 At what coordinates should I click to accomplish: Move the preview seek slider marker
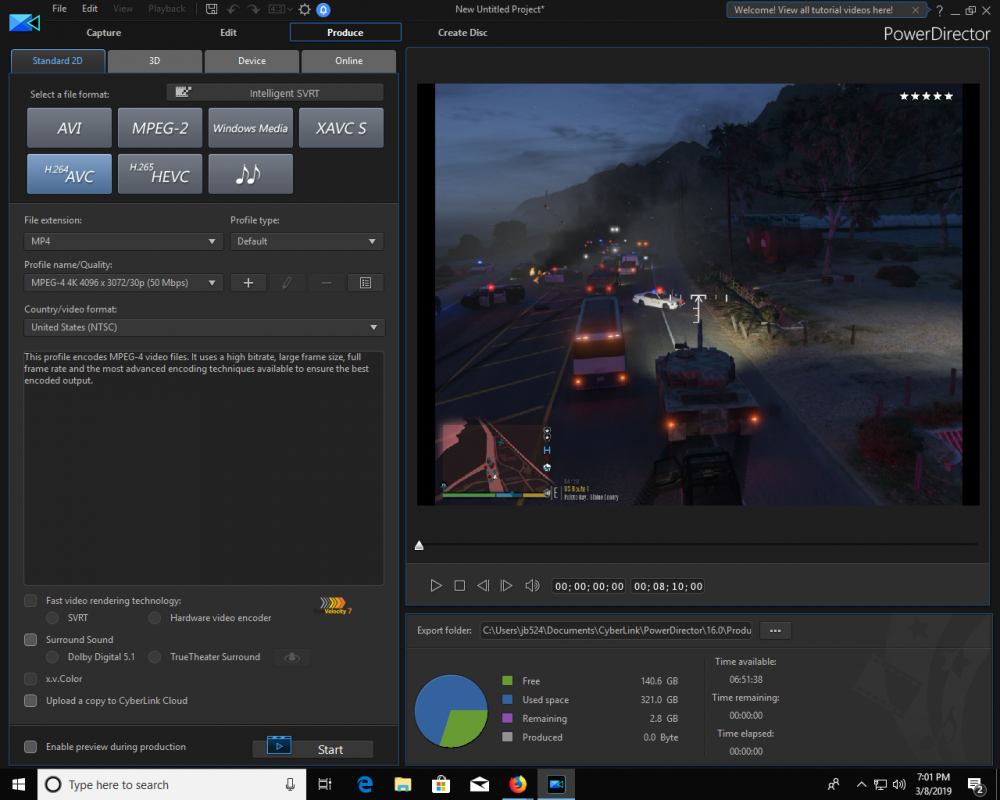tap(419, 545)
